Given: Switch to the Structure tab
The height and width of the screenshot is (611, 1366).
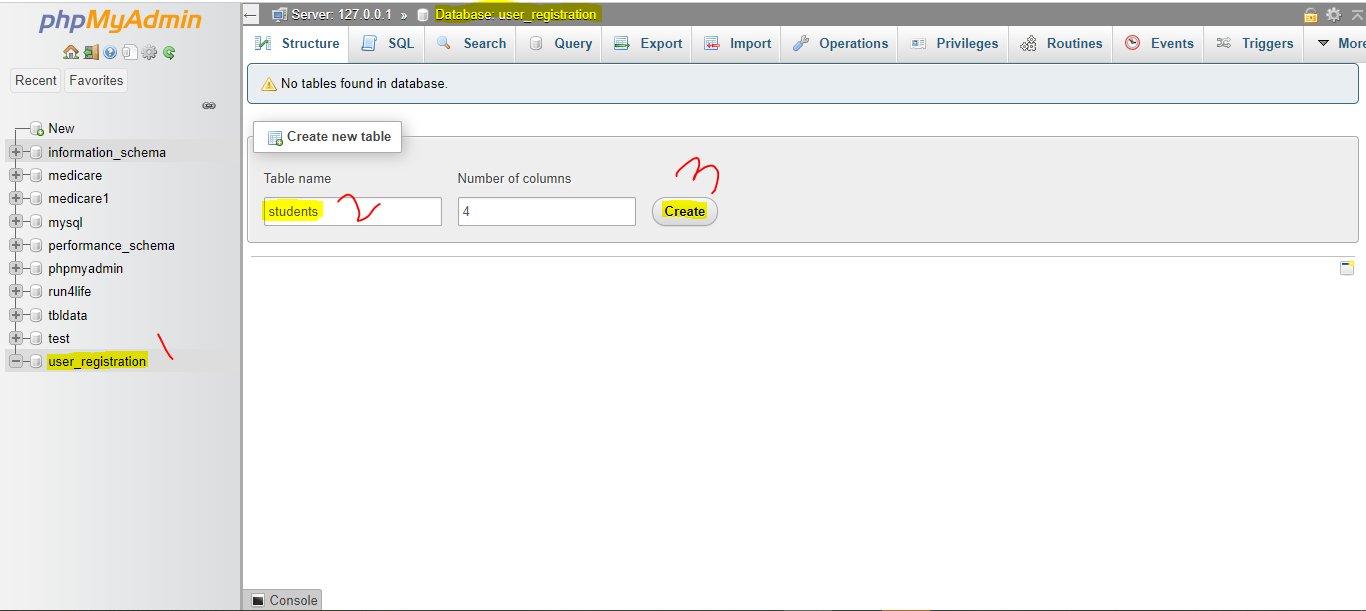Looking at the screenshot, I should pyautogui.click(x=297, y=43).
